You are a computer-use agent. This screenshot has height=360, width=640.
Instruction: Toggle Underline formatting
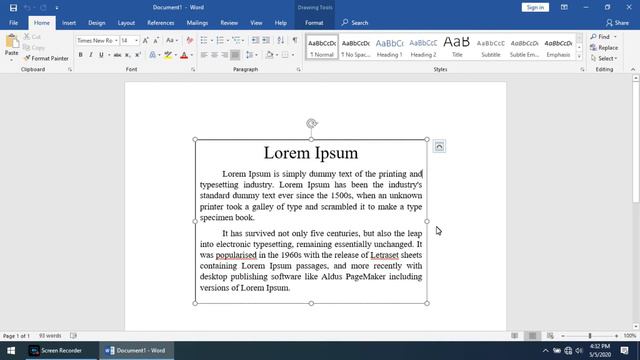coord(101,55)
